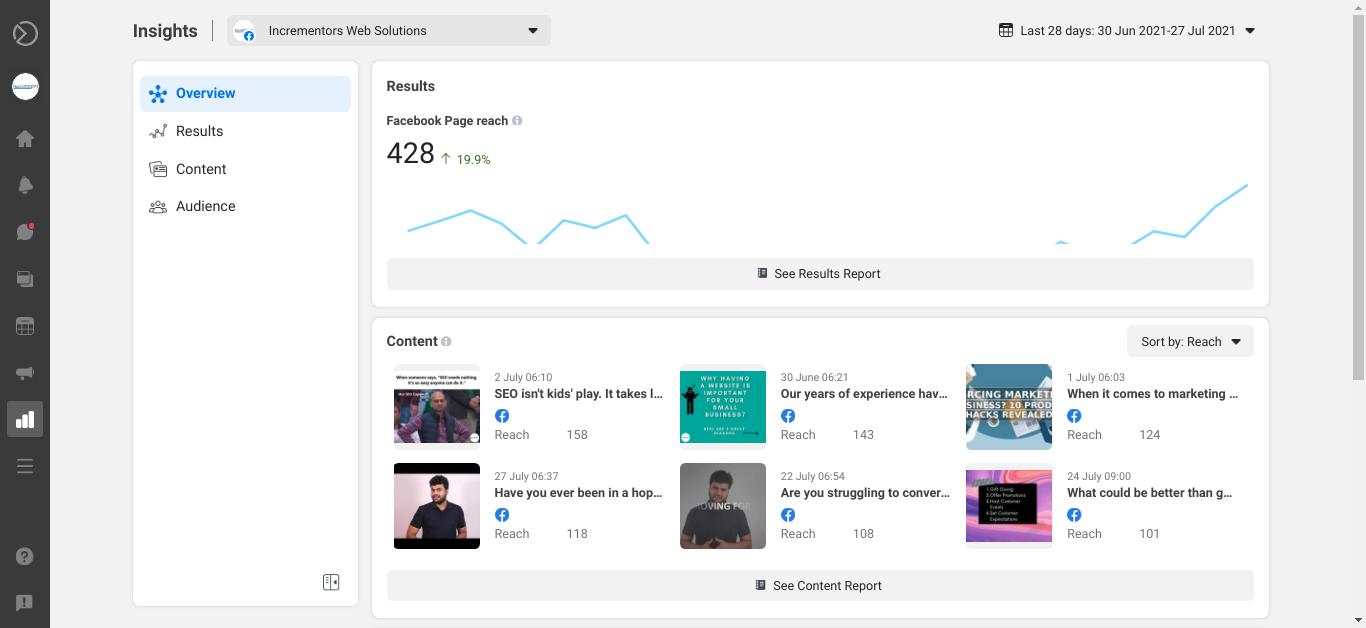1366x628 pixels.
Task: Click the feedback exclamation icon
Action: pyautogui.click(x=25, y=603)
